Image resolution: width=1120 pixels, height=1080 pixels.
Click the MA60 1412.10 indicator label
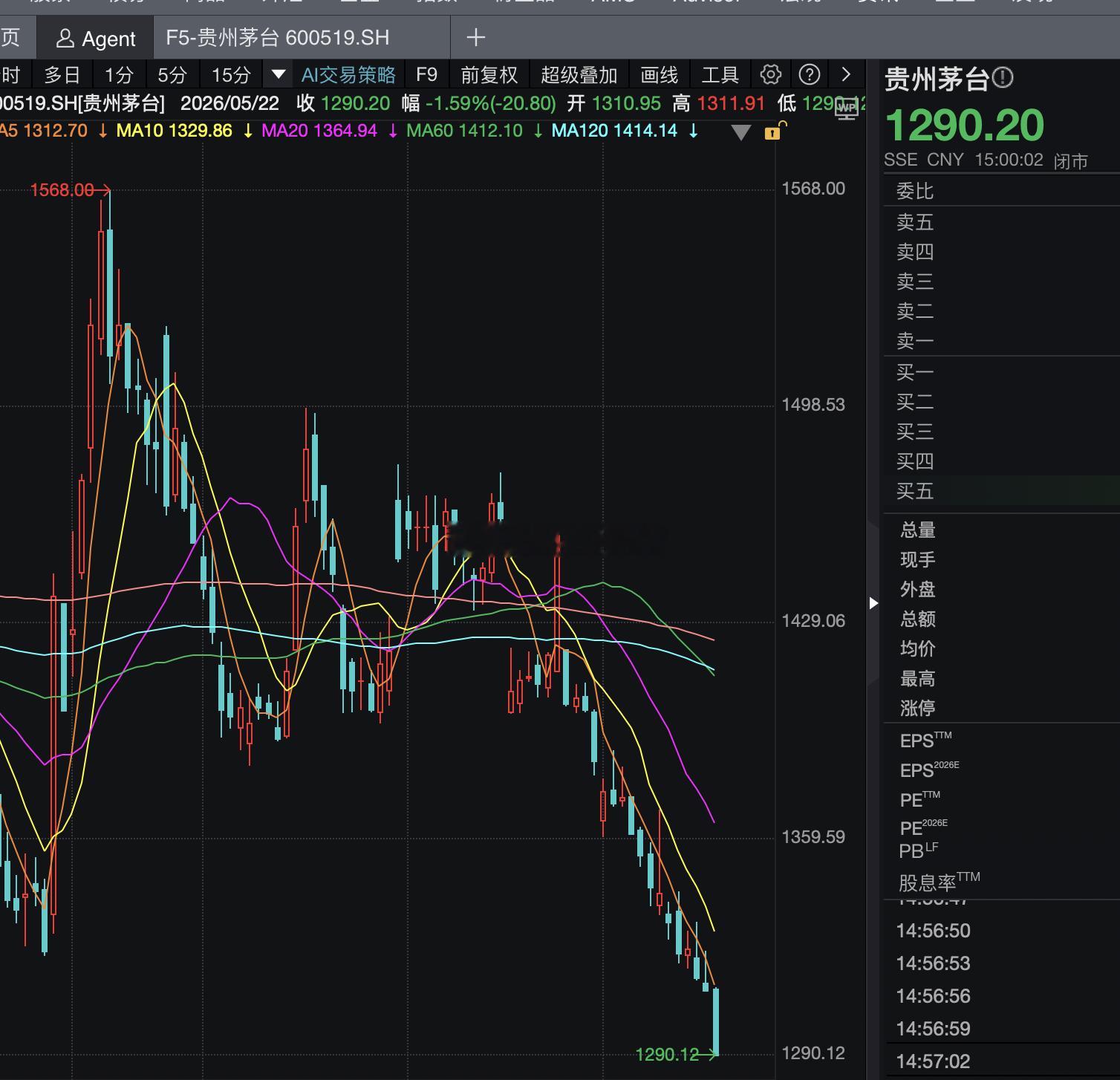tap(465, 131)
